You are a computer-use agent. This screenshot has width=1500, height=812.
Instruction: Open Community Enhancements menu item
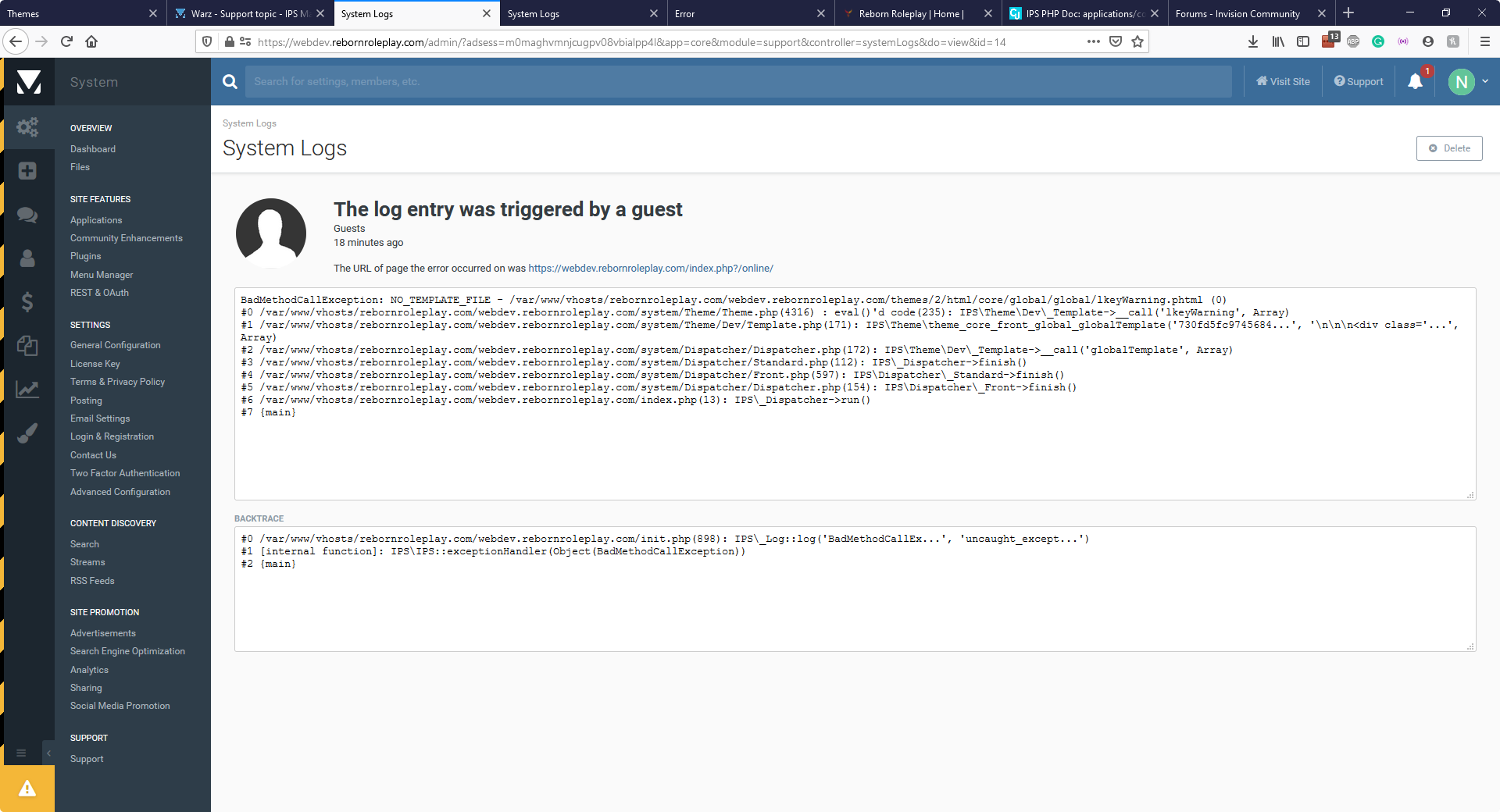point(127,238)
